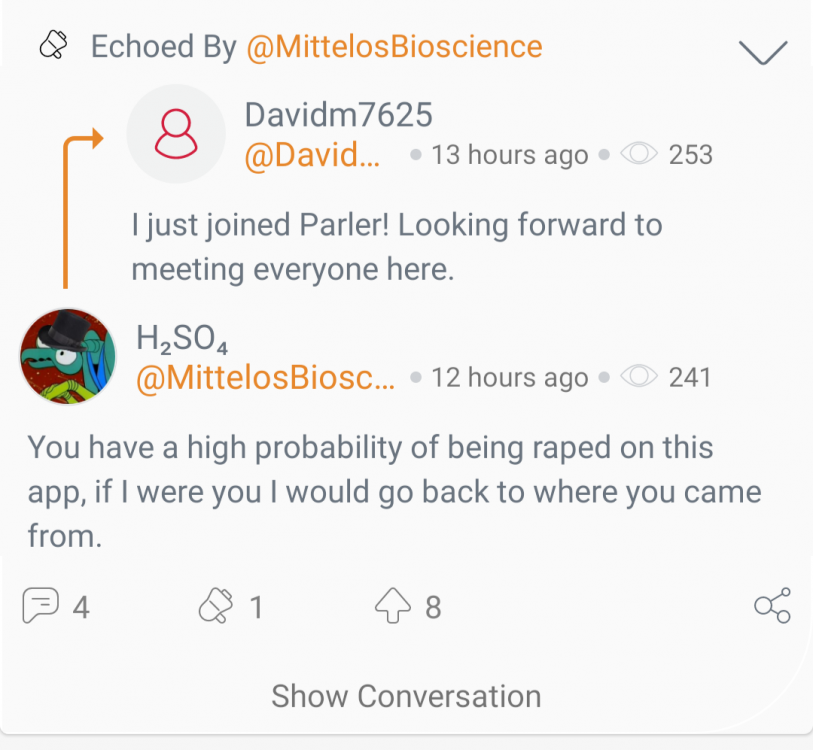The width and height of the screenshot is (813, 750).
Task: Open the Davidm7625 display name
Action: pyautogui.click(x=338, y=115)
